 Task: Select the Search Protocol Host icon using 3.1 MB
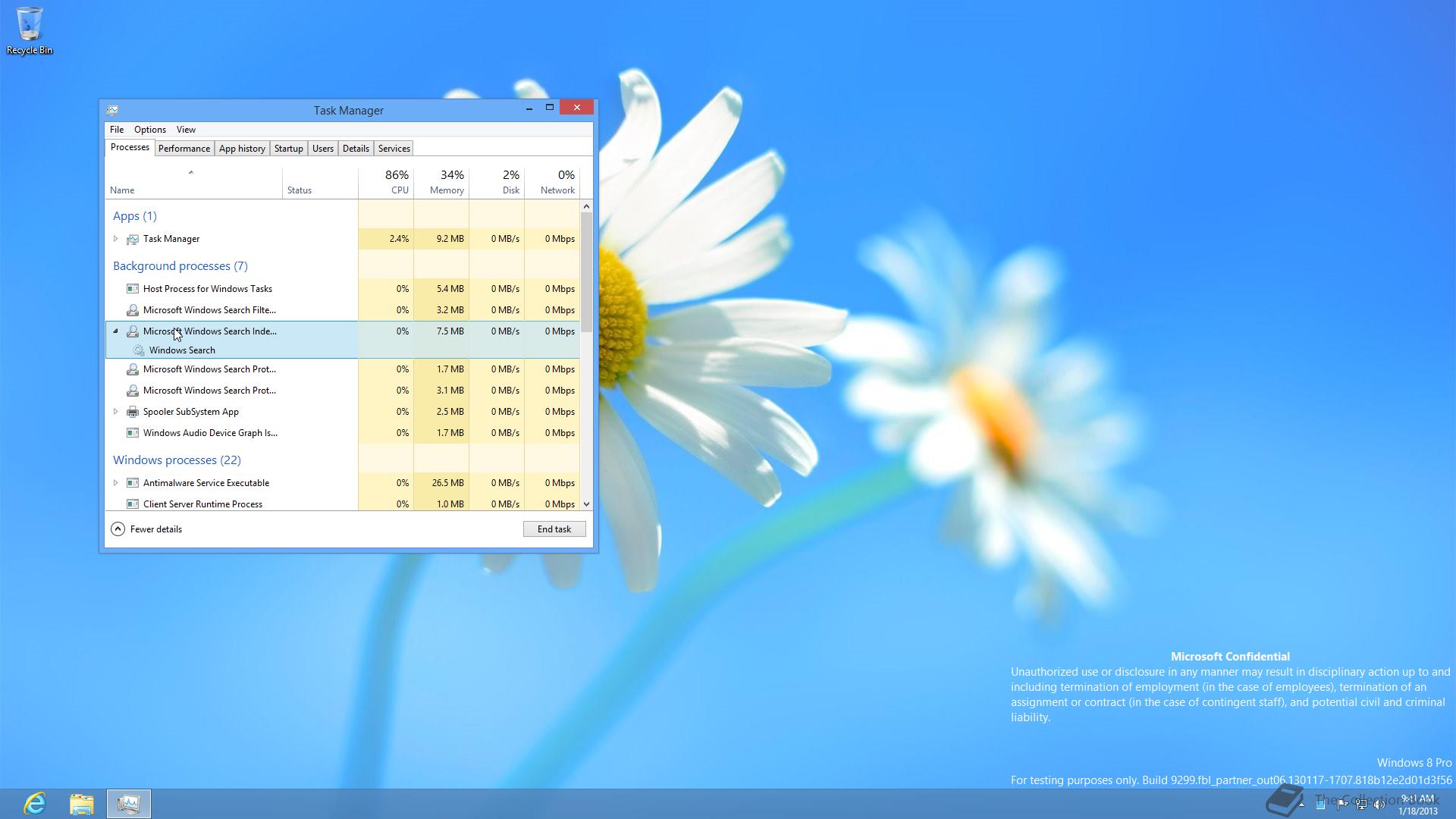pos(133,391)
